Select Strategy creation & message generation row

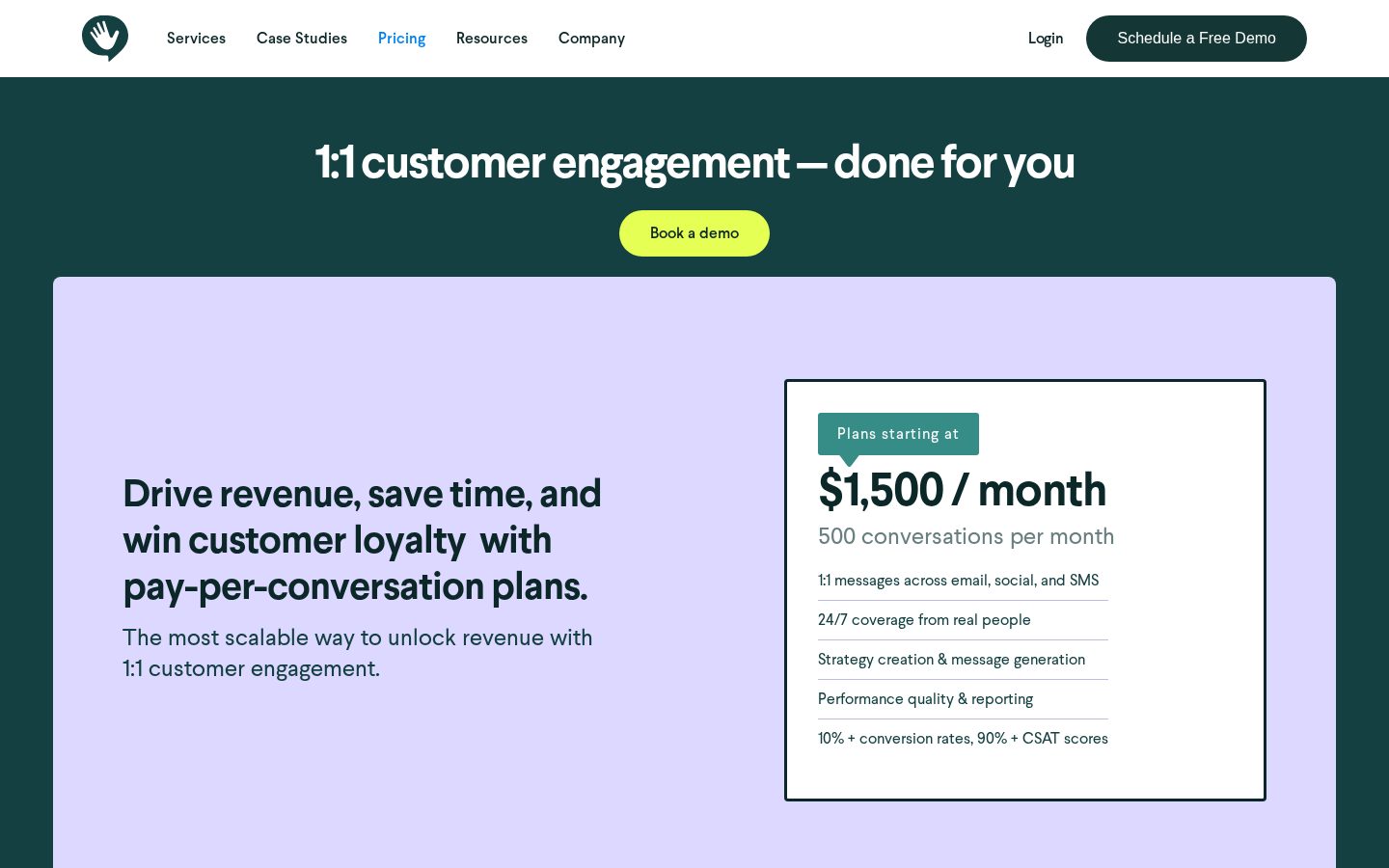tap(963, 660)
